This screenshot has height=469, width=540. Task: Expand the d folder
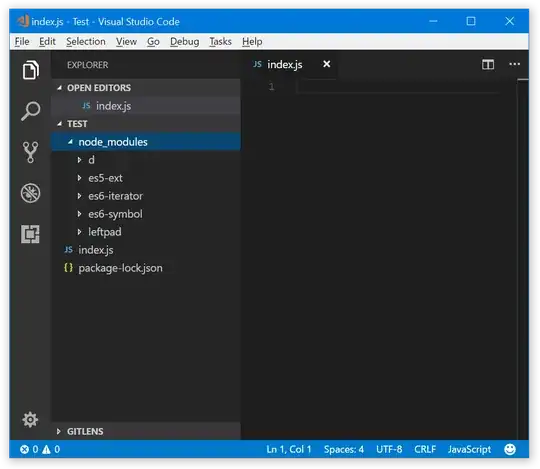[80, 160]
